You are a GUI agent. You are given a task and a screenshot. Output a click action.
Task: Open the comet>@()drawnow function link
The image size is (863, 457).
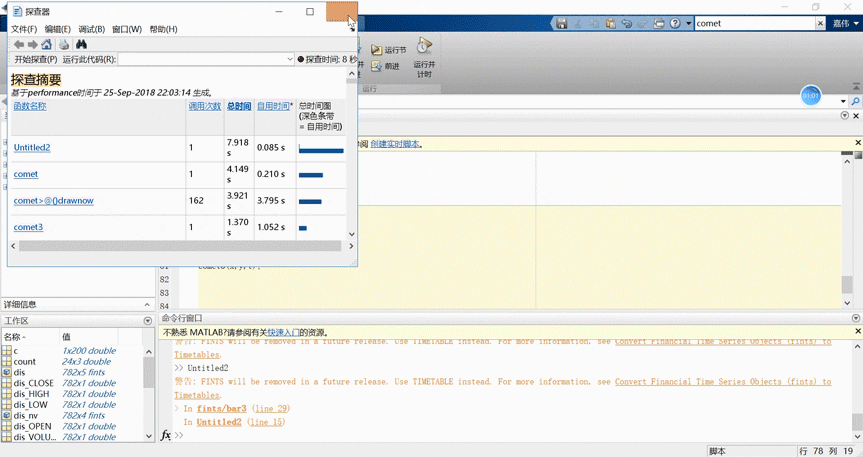53,201
